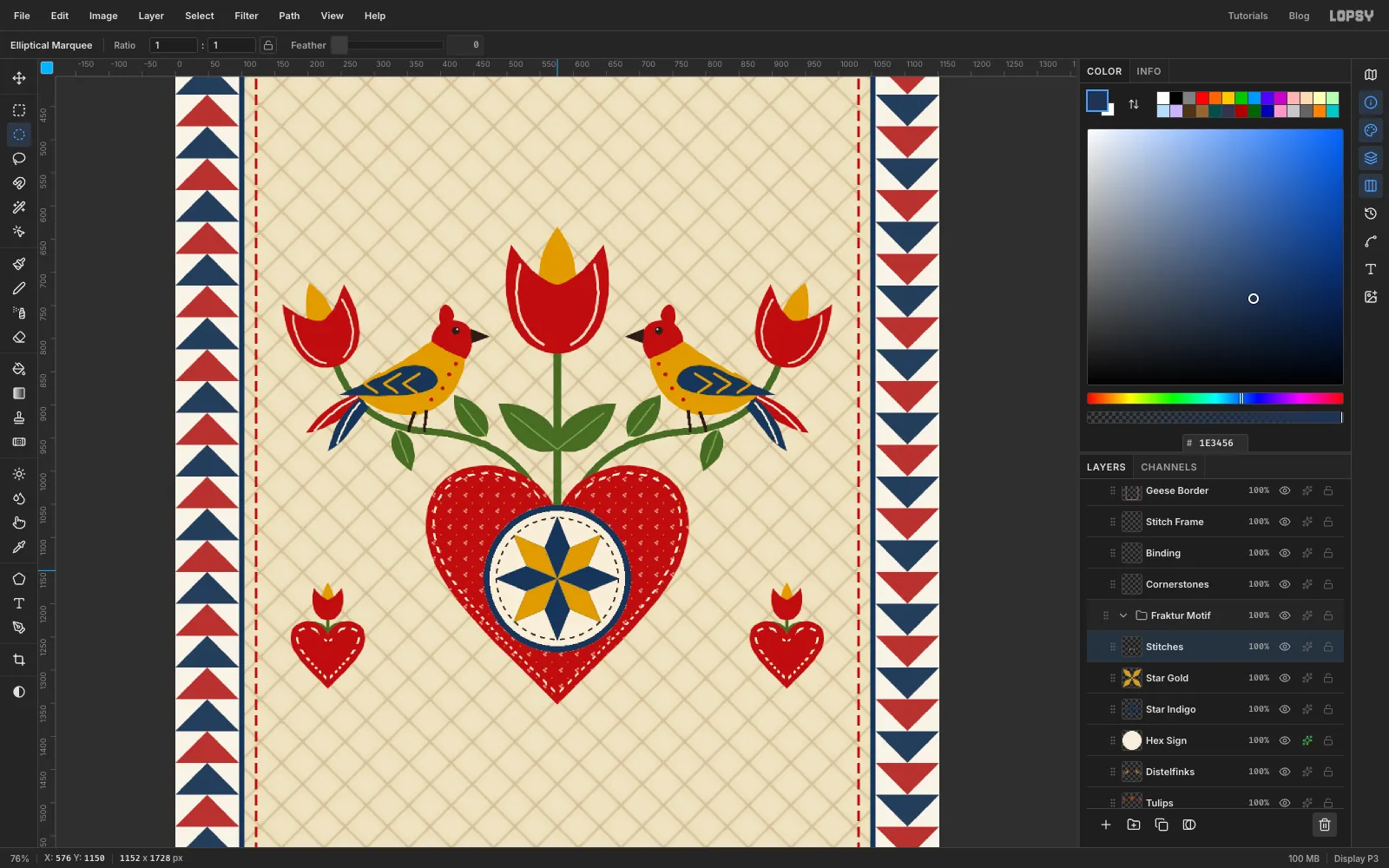The image size is (1389, 868).
Task: Select the Distelfinks layer
Action: point(1215,772)
